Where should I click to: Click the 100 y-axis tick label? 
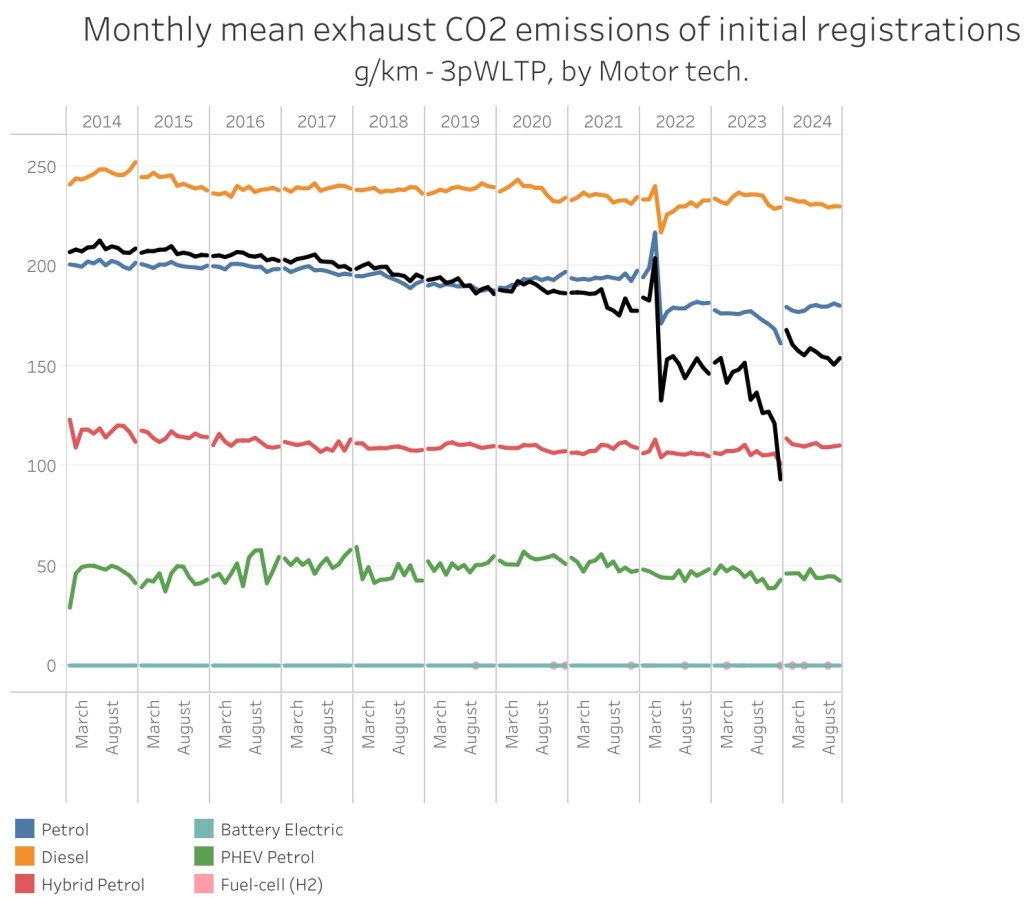(x=41, y=466)
